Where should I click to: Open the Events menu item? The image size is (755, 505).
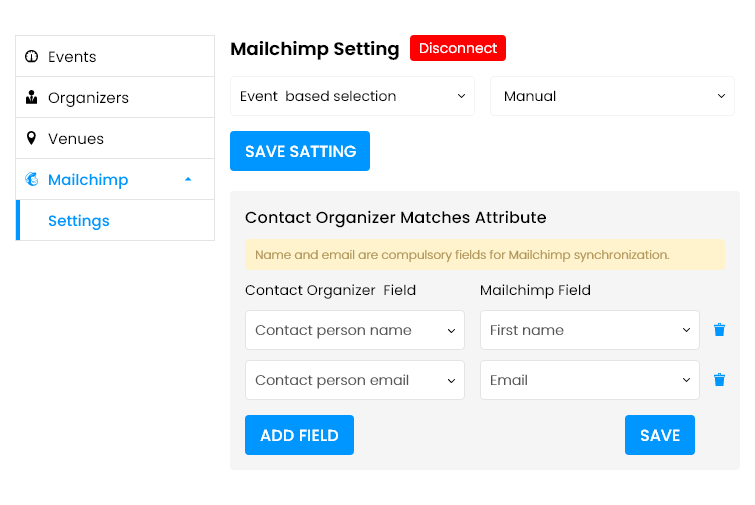[115, 56]
